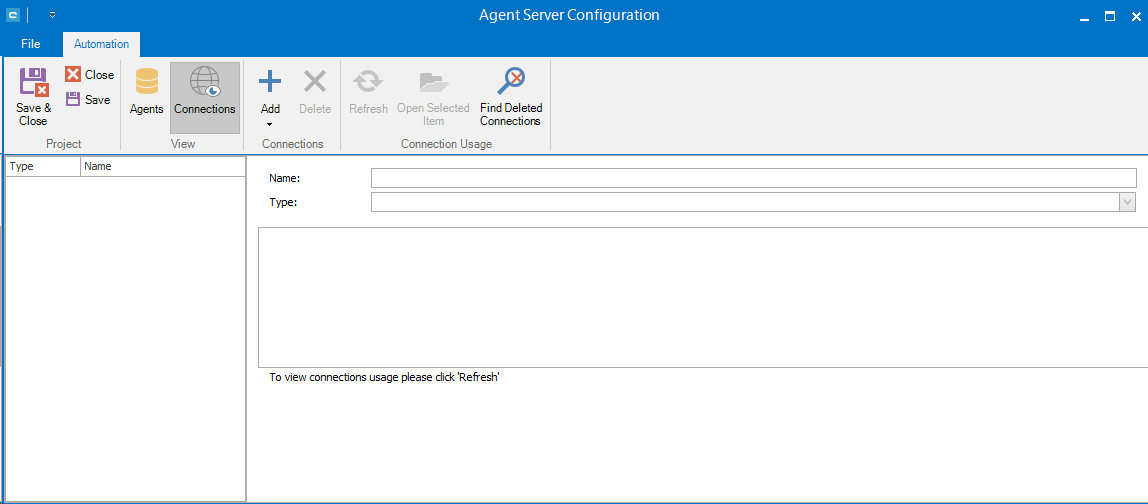Expand the Type combo box

tap(1128, 202)
